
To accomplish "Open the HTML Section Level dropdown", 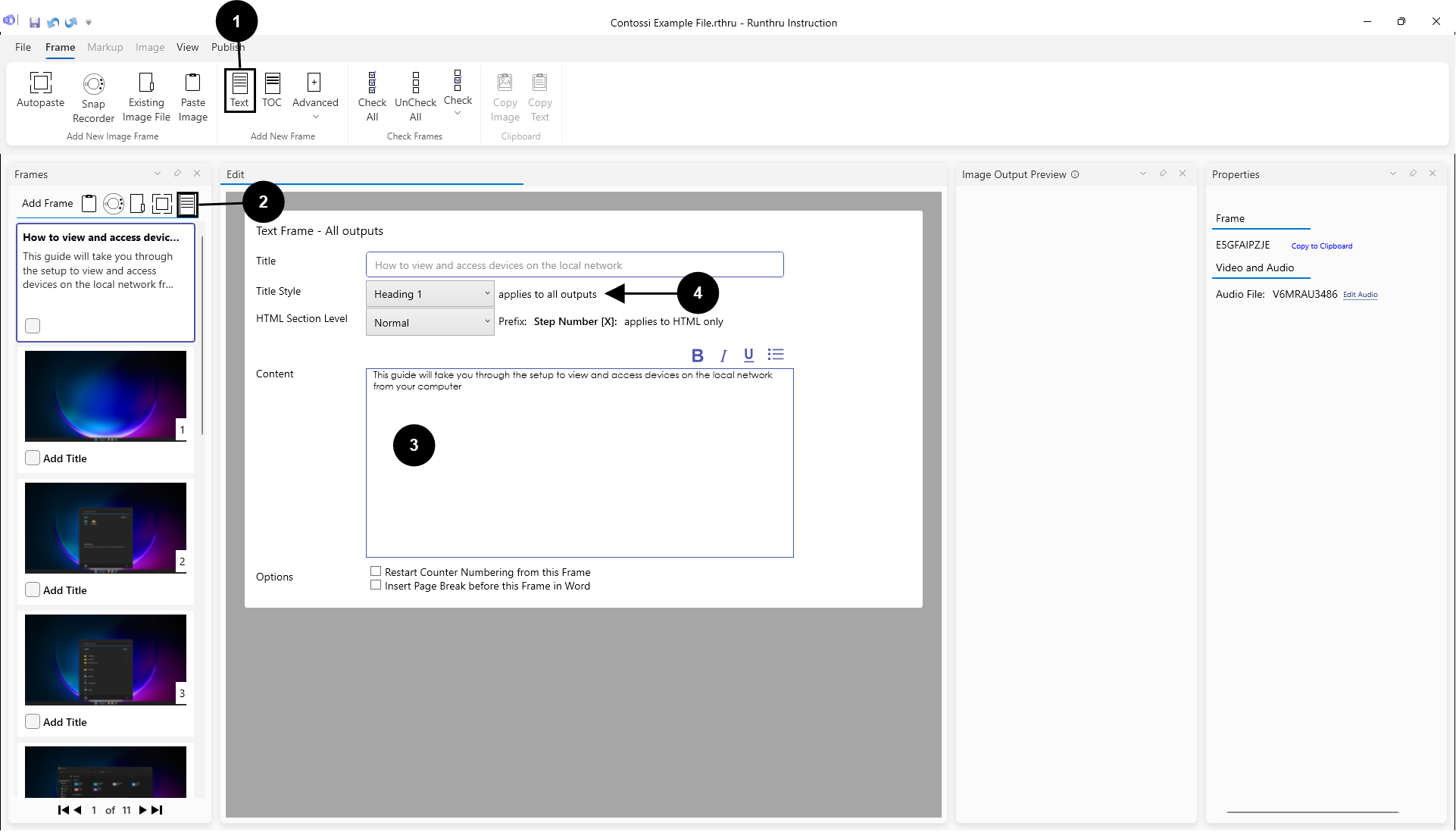I will pos(430,322).
